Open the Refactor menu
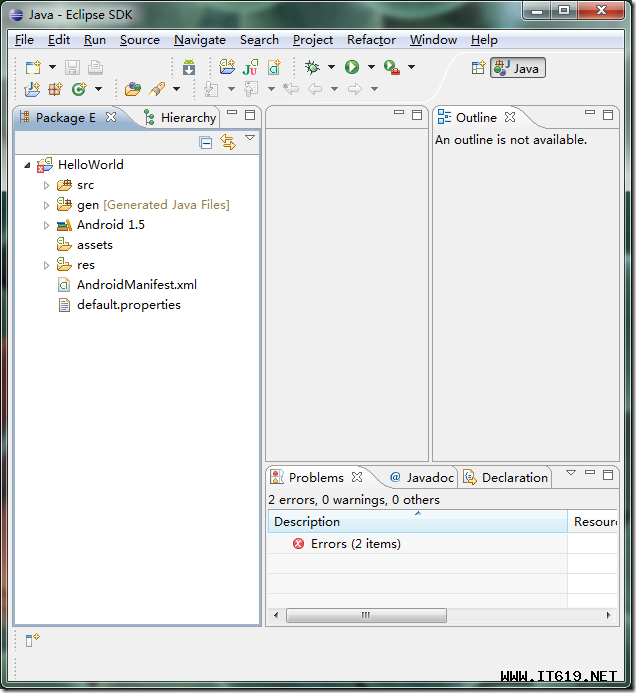The height and width of the screenshot is (693, 636). point(371,40)
